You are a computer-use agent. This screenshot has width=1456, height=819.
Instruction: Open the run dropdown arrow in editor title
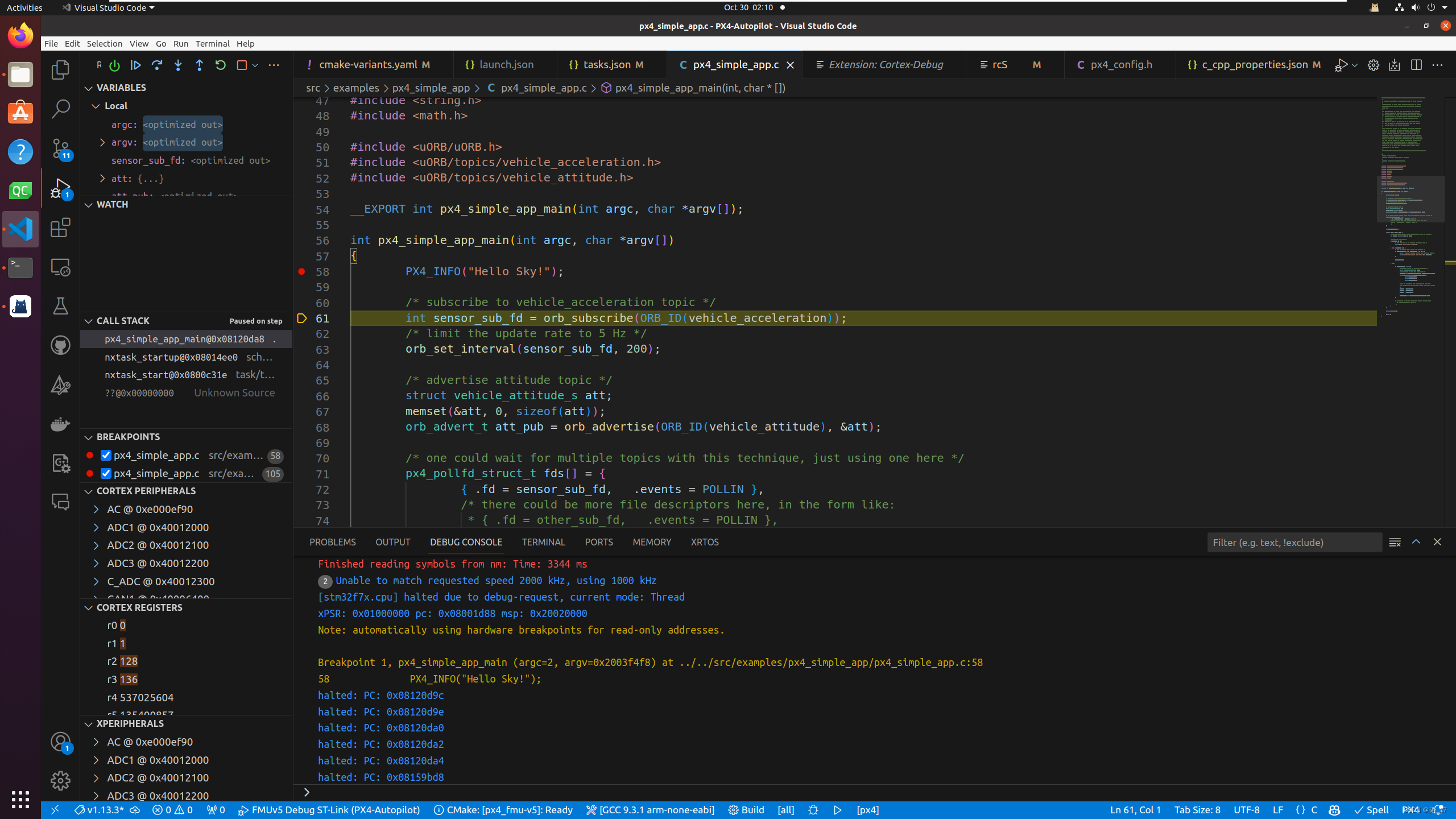tap(1355, 65)
